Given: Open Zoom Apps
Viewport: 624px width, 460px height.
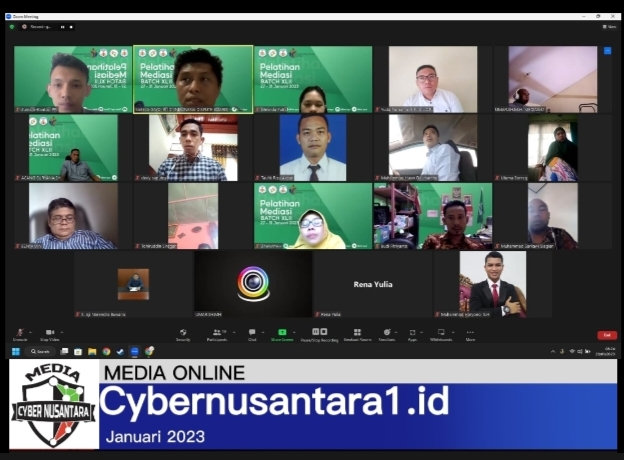Looking at the screenshot, I should (412, 335).
